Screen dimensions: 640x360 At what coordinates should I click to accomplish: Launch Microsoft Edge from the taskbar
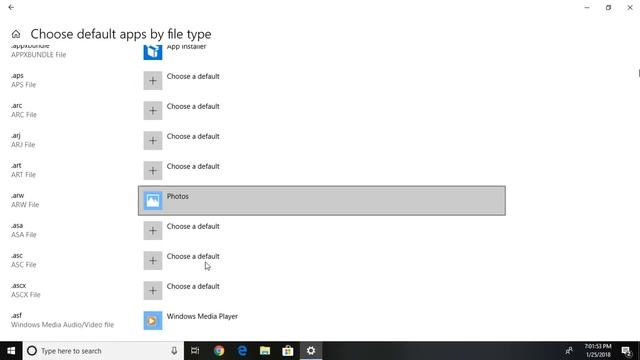pyautogui.click(x=242, y=351)
